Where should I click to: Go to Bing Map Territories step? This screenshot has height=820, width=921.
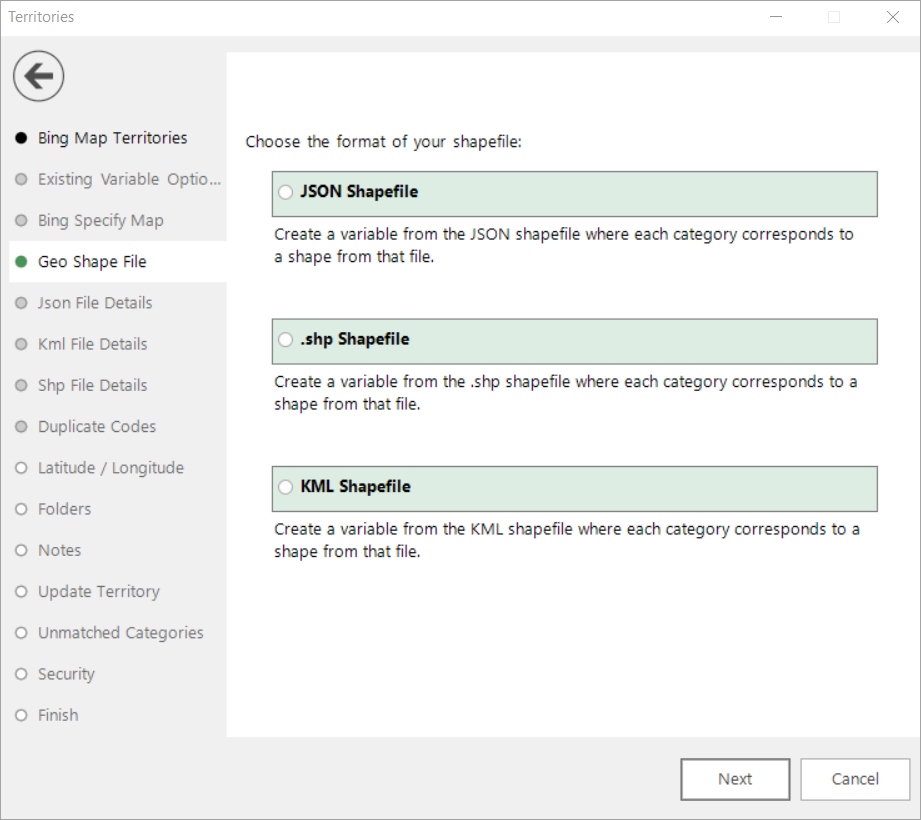pyautogui.click(x=112, y=138)
